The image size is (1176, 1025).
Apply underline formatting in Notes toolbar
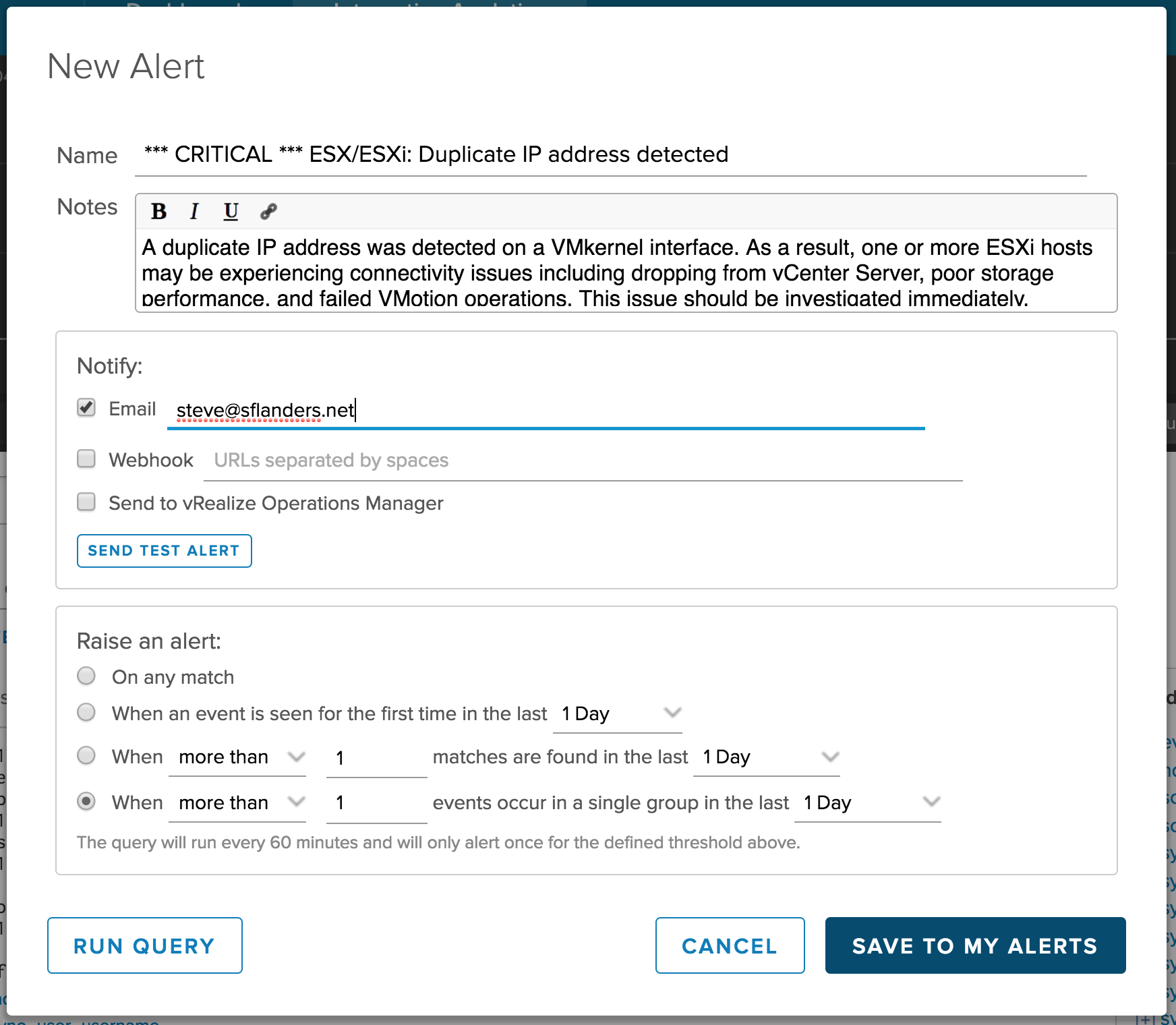(x=231, y=212)
